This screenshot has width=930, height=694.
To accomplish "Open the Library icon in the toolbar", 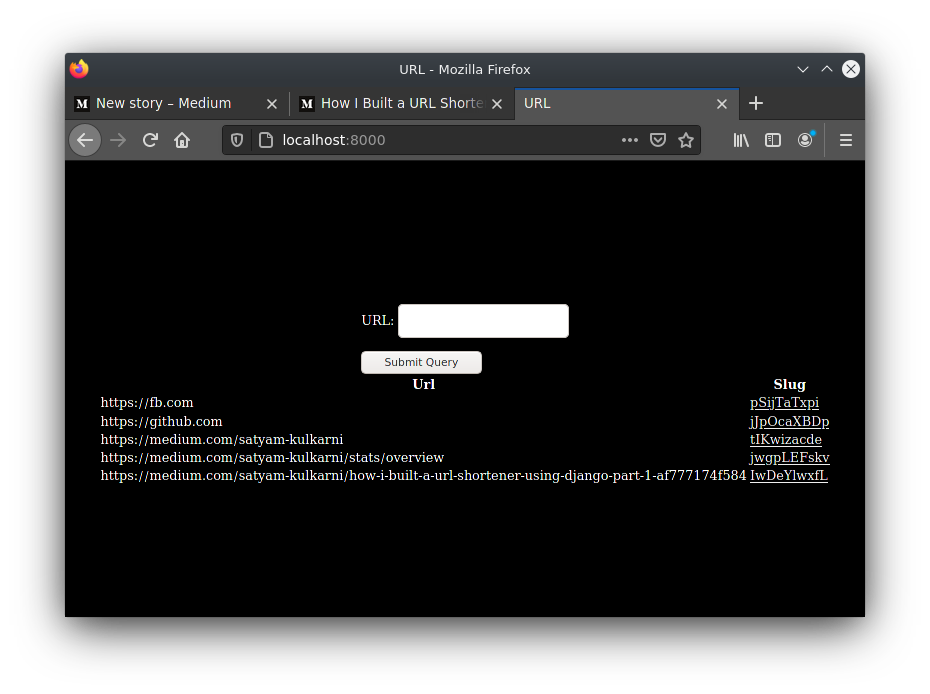I will coord(741,140).
